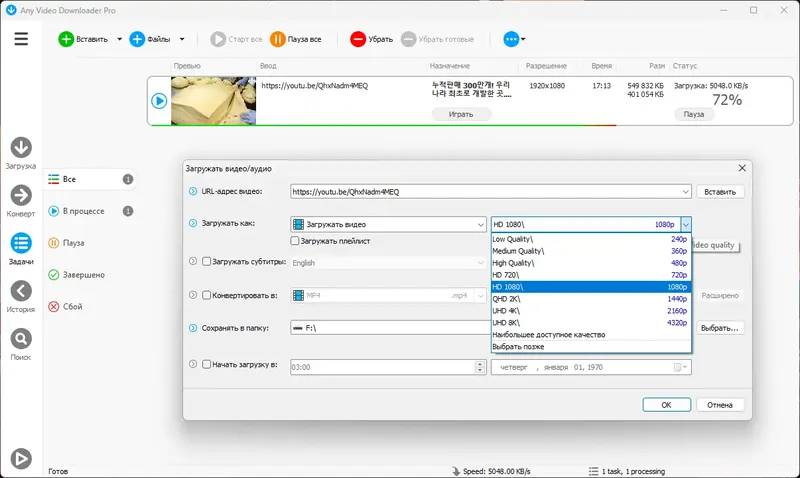Expand the Файлы dropdown arrow

click(182, 39)
